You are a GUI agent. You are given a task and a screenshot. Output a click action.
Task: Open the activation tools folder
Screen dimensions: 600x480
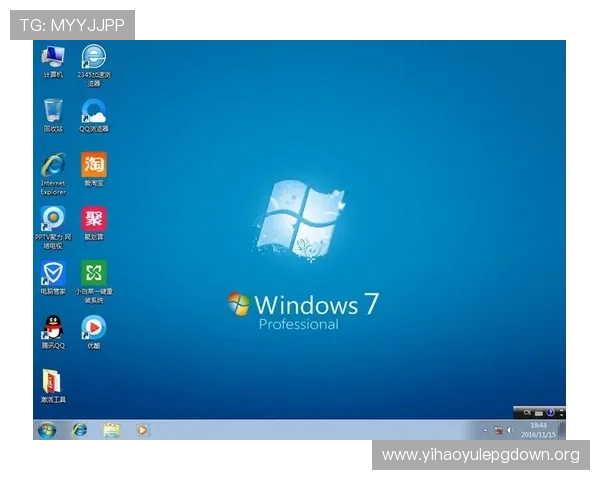pyautogui.click(x=53, y=382)
